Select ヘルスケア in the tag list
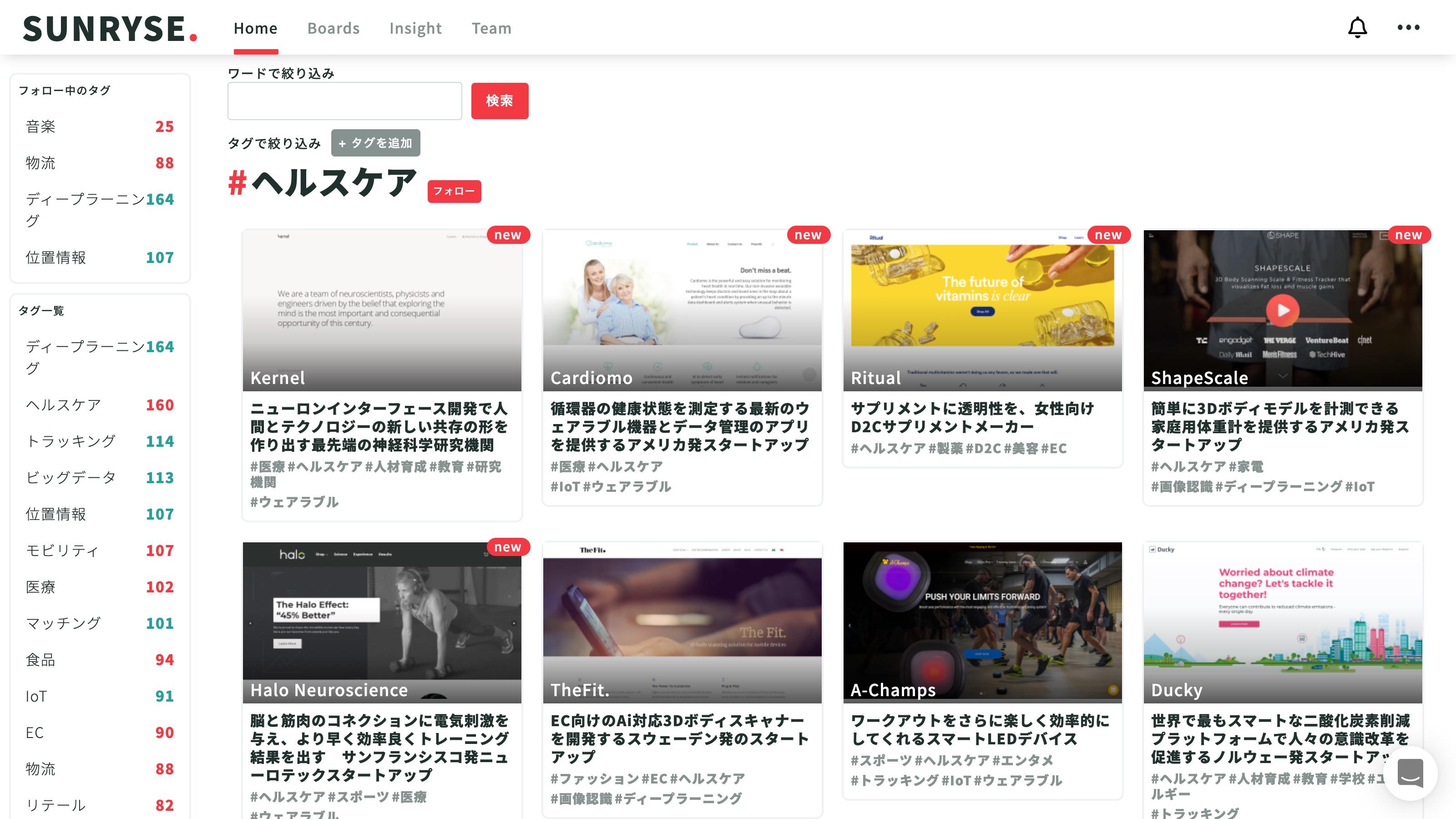The width and height of the screenshot is (1456, 819). 100,404
